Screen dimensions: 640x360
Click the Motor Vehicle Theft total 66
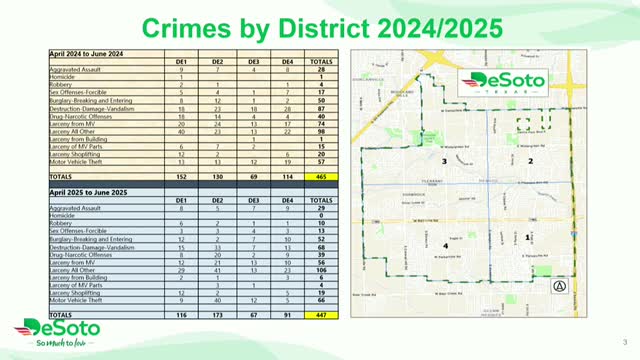321,300
